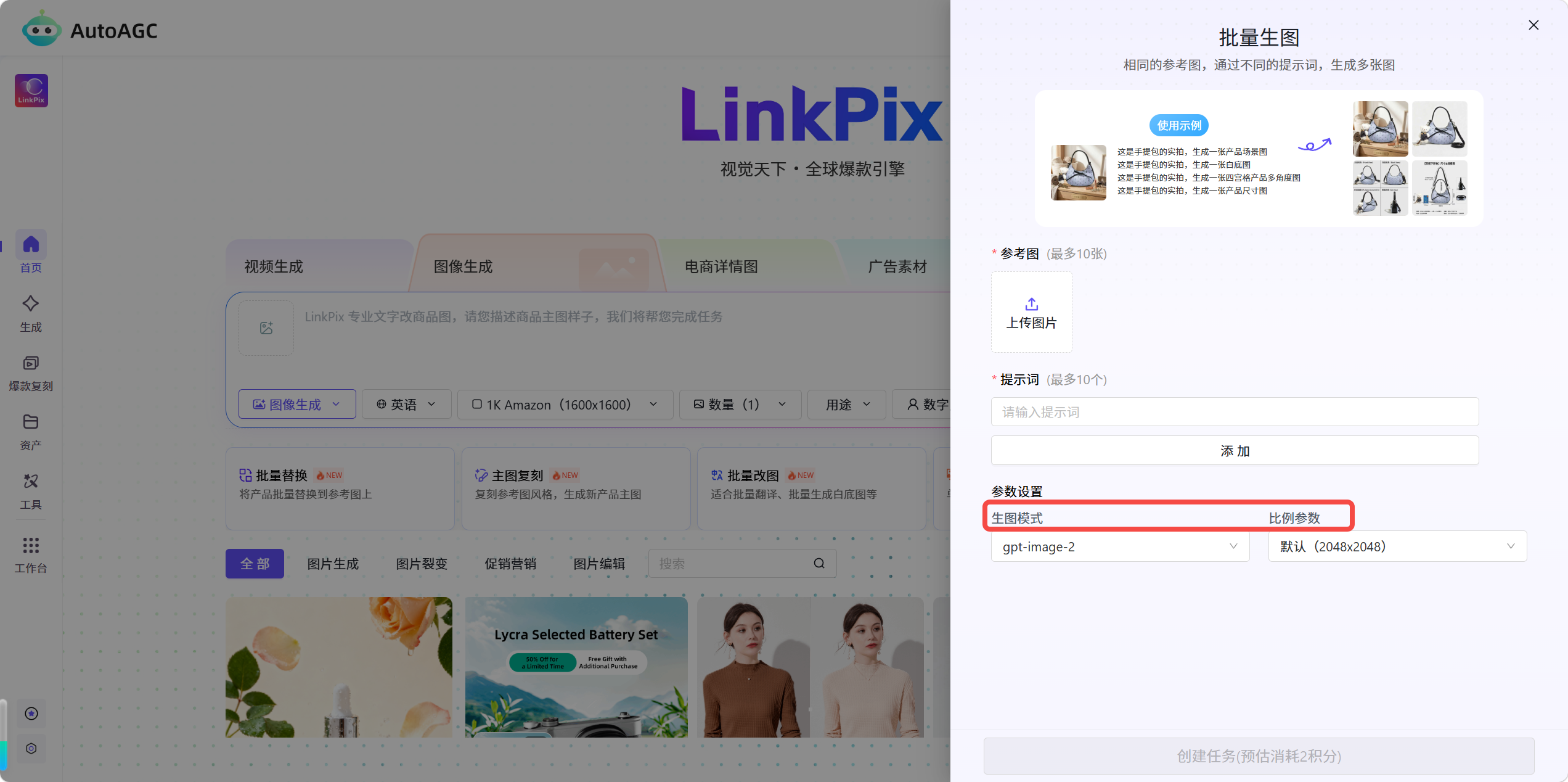Click the flame NEW badge on 批量替换
Image resolution: width=1568 pixels, height=782 pixels.
329,475
